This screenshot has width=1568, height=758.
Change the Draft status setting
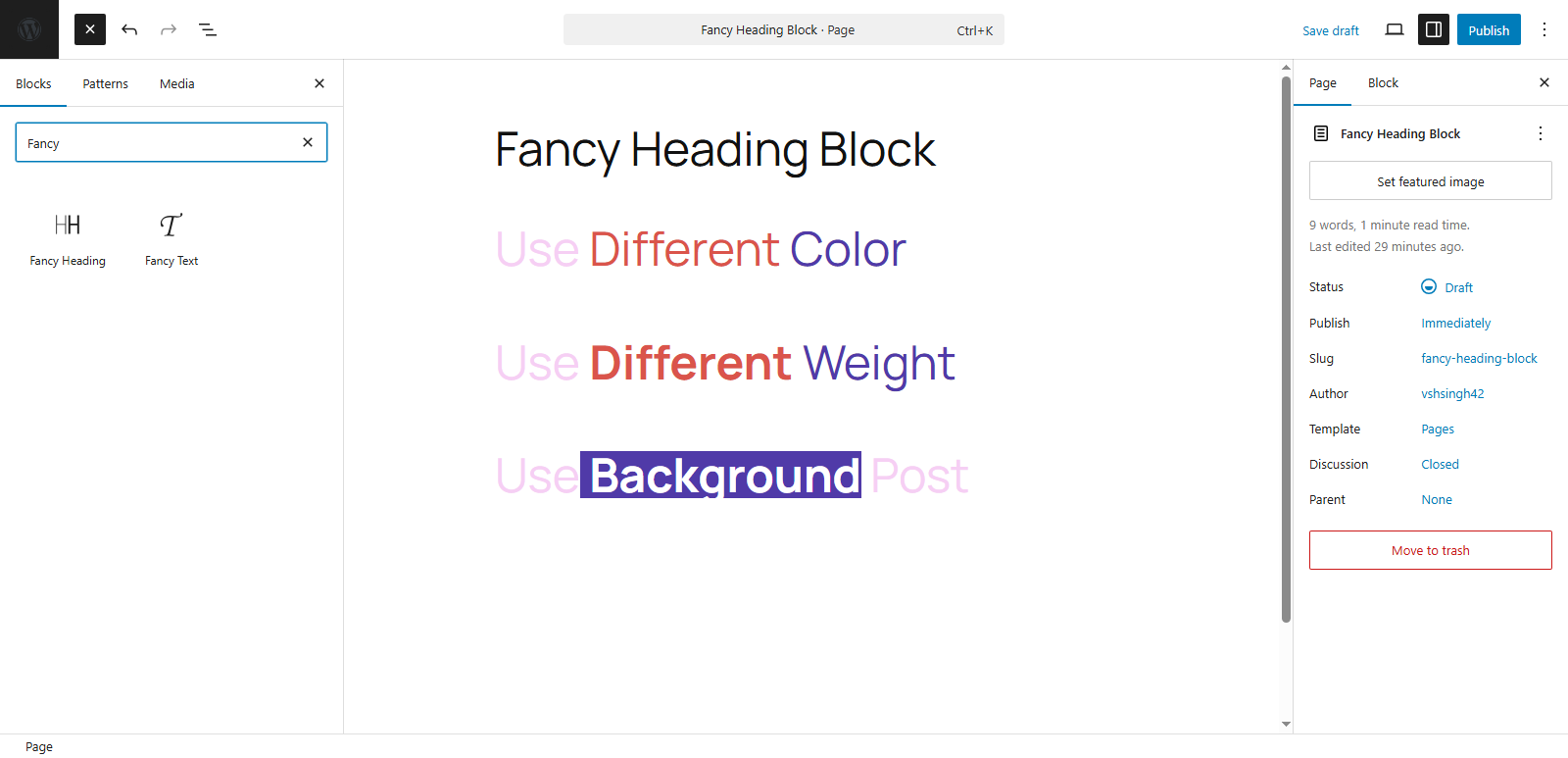click(x=1447, y=287)
